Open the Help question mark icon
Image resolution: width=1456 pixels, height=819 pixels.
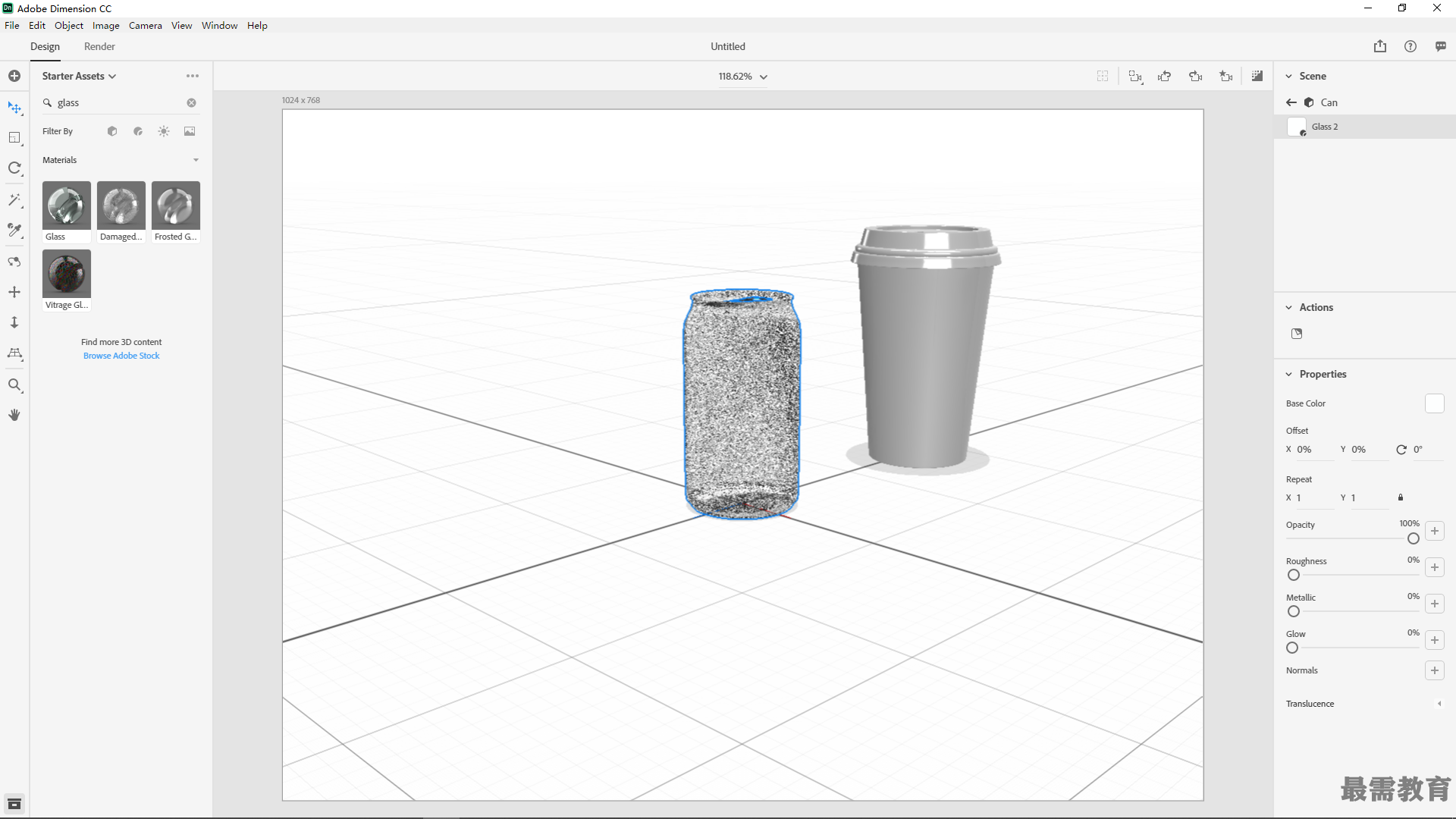[1410, 46]
